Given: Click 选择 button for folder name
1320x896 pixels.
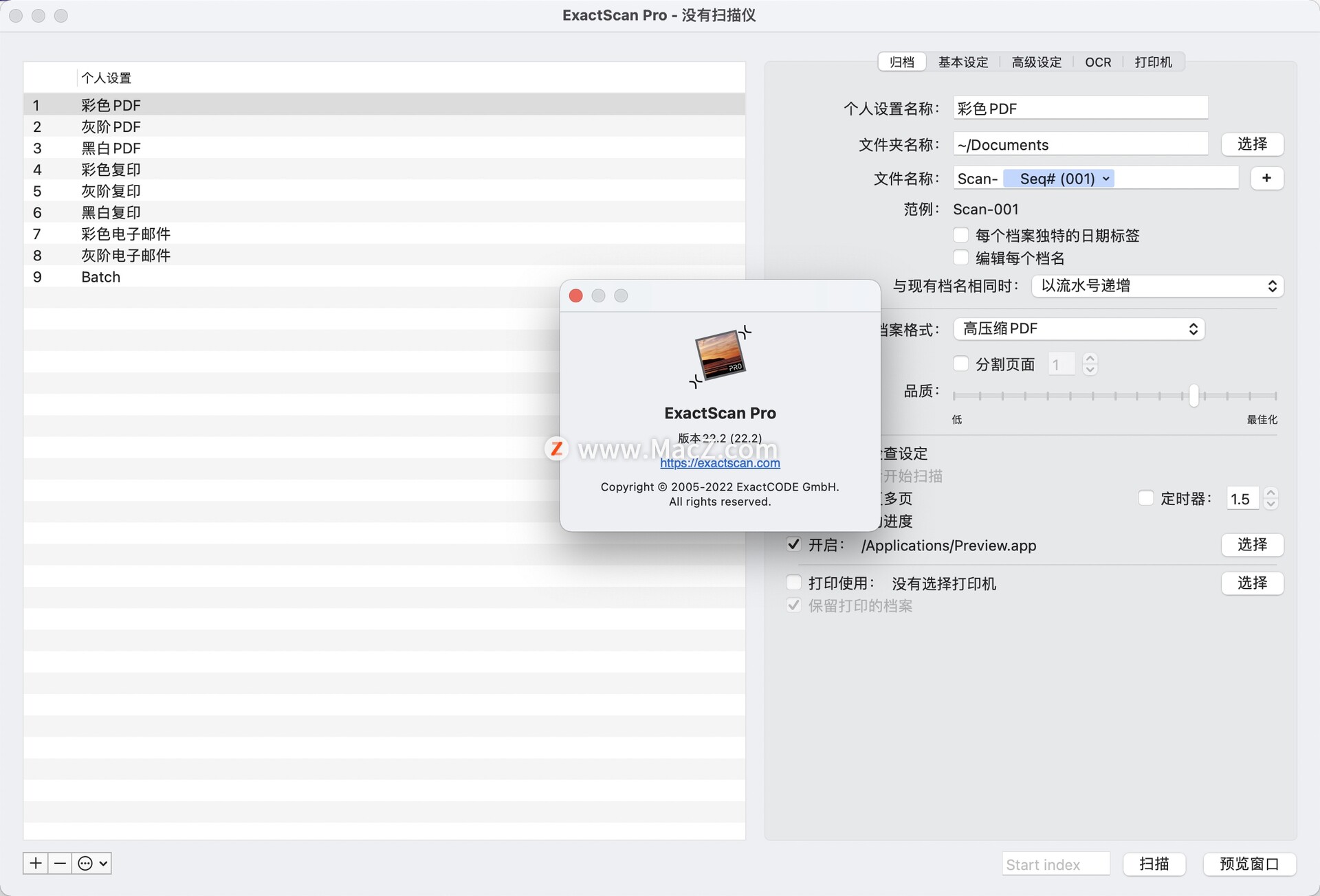Looking at the screenshot, I should [1252, 144].
